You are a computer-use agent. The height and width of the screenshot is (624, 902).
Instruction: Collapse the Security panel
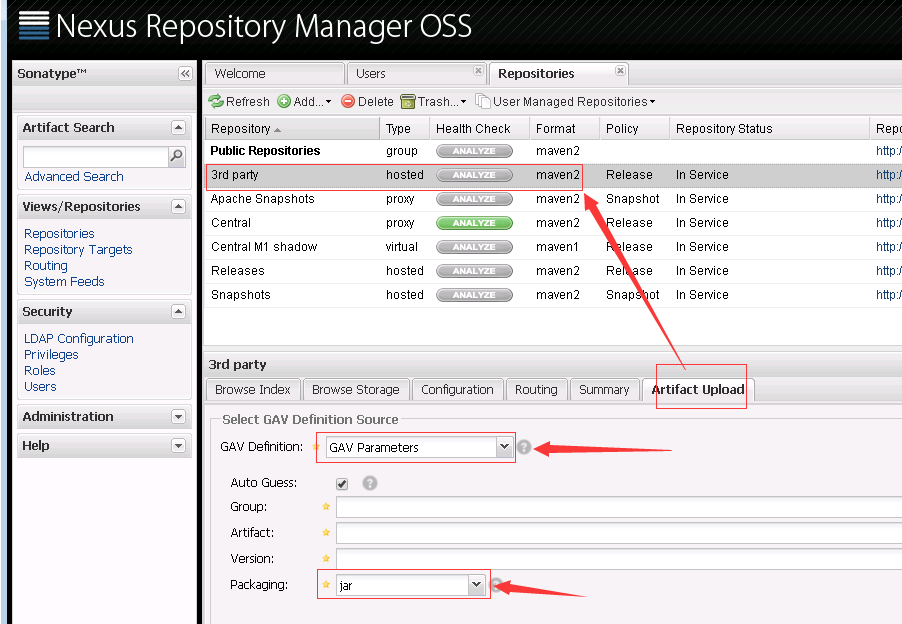tap(178, 312)
